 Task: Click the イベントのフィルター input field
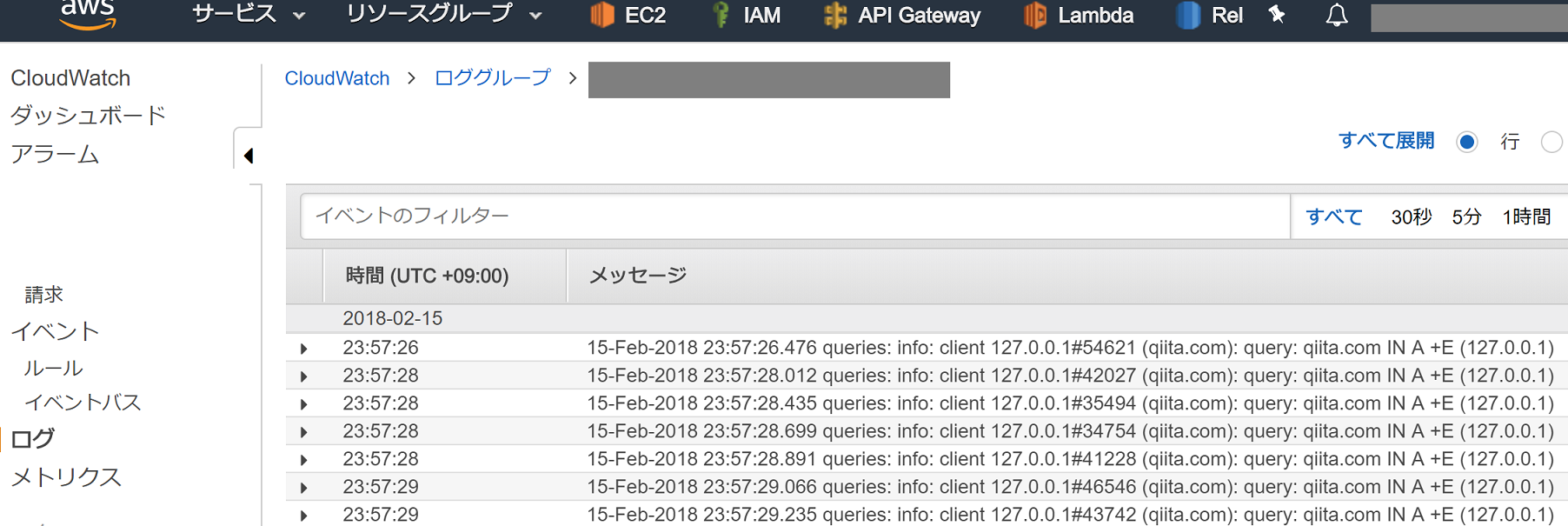795,216
